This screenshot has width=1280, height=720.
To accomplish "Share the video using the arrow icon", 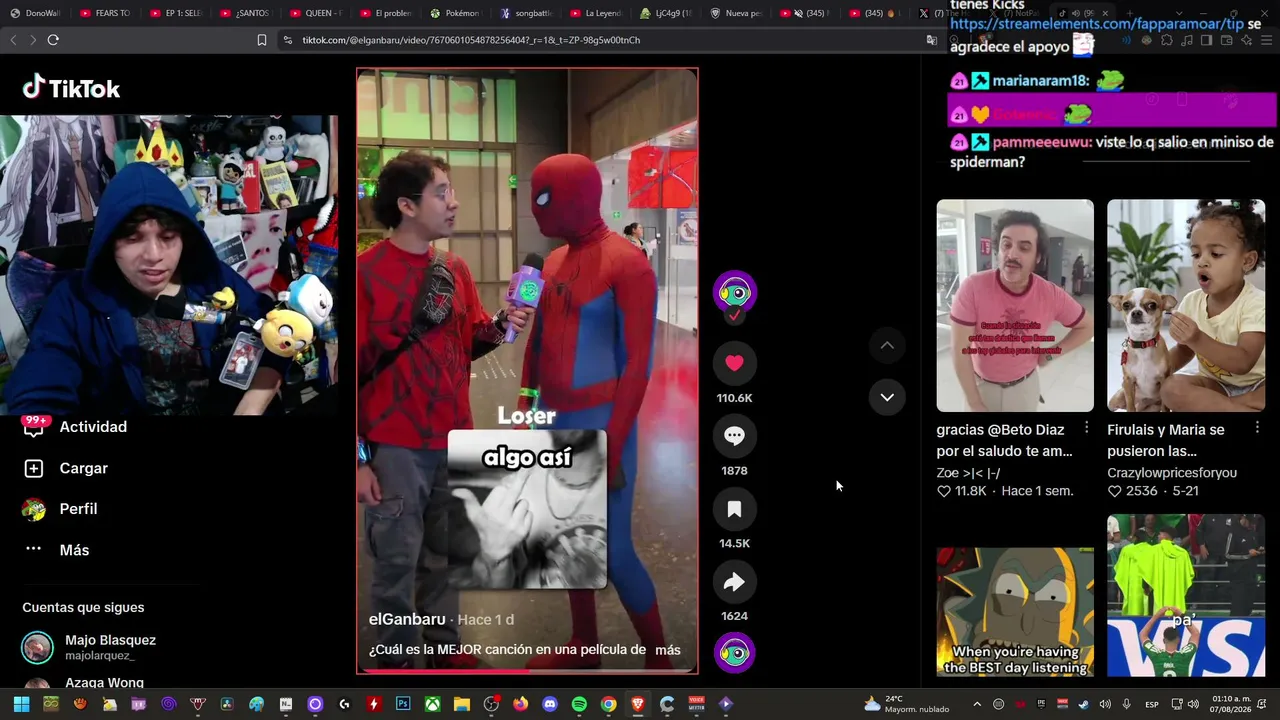I will point(734,582).
